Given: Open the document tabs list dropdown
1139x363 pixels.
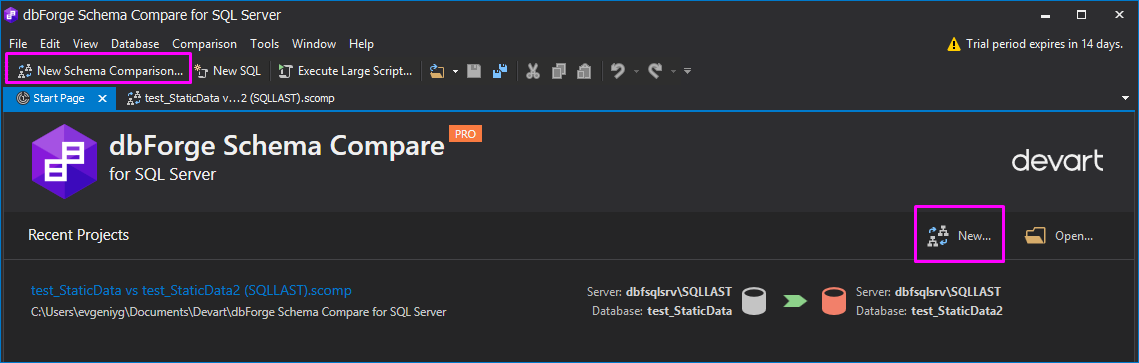Looking at the screenshot, I should point(1126,98).
